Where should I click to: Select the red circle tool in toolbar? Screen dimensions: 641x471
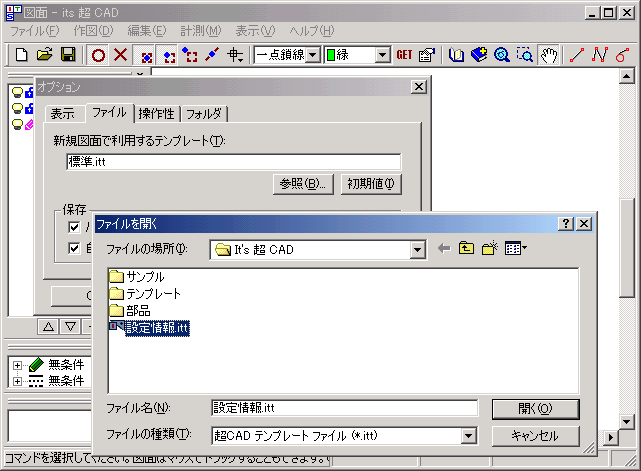[x=98, y=55]
